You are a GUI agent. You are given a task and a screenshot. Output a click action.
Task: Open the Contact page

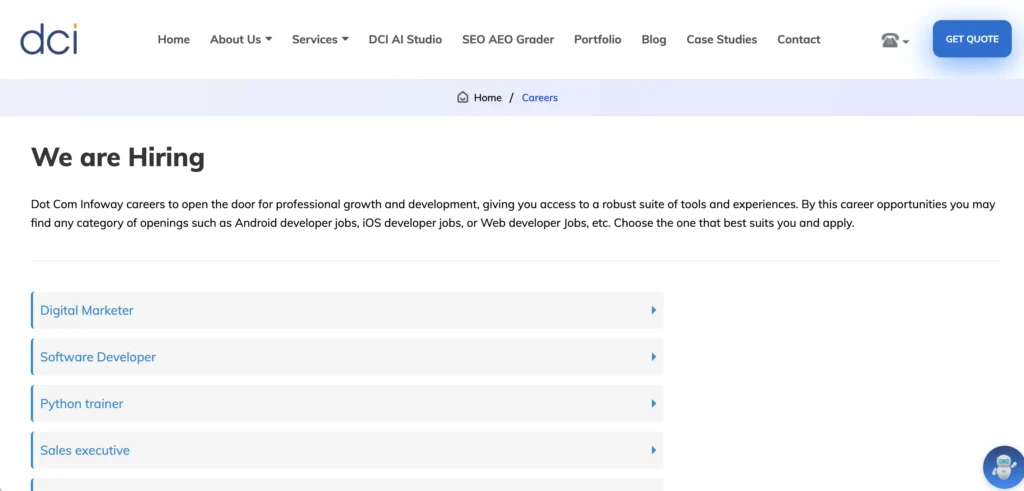coord(799,39)
